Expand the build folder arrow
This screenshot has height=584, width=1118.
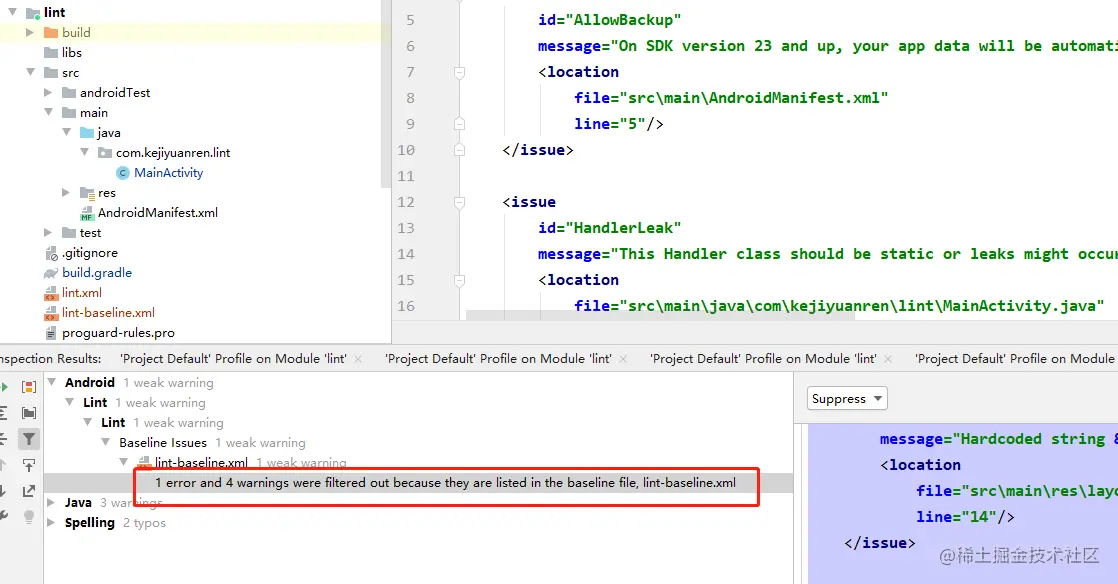point(29,32)
